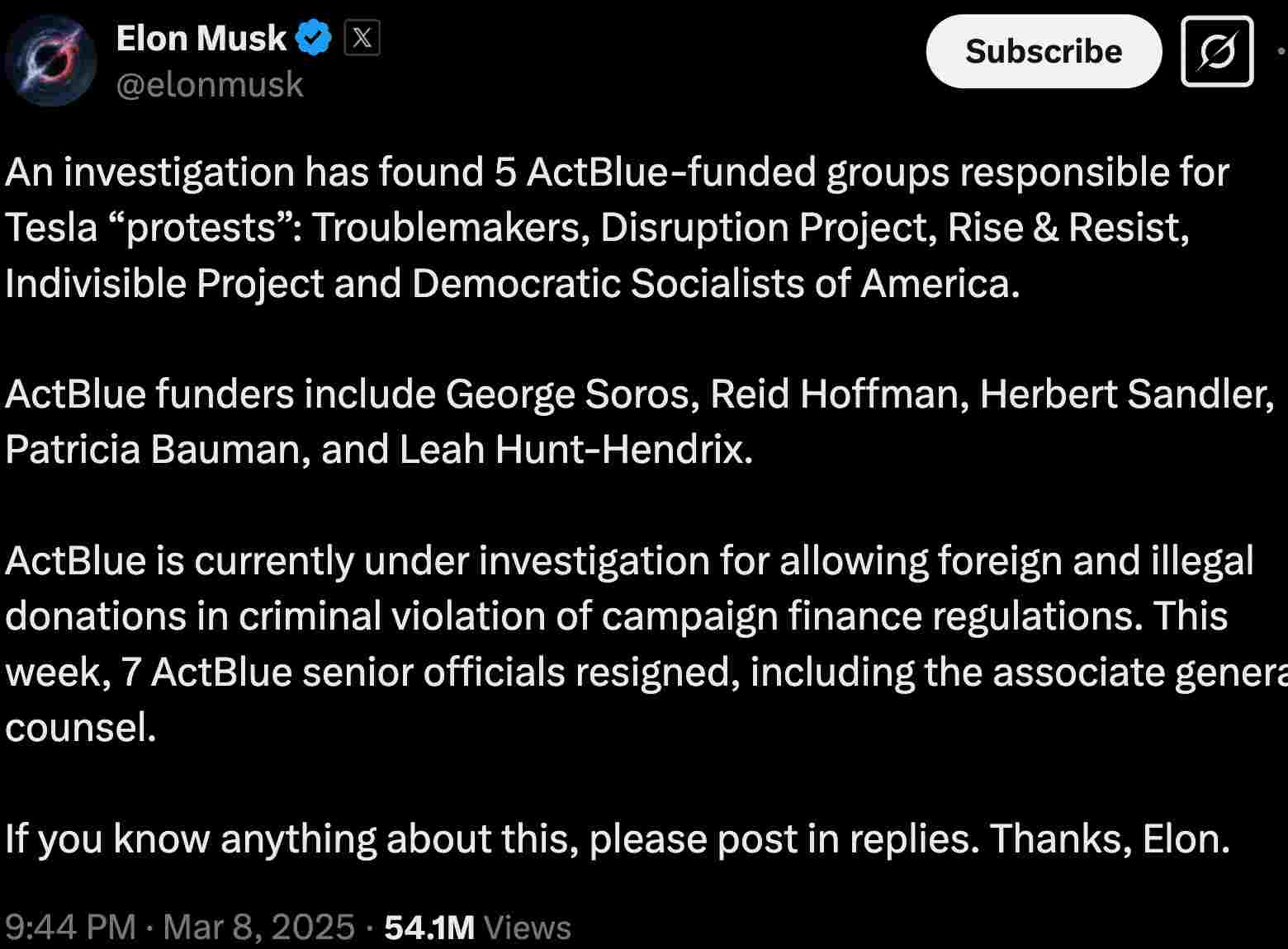The image size is (1288, 949).
Task: Click the paragraph starting 'An investigation has found'
Action: [618, 228]
